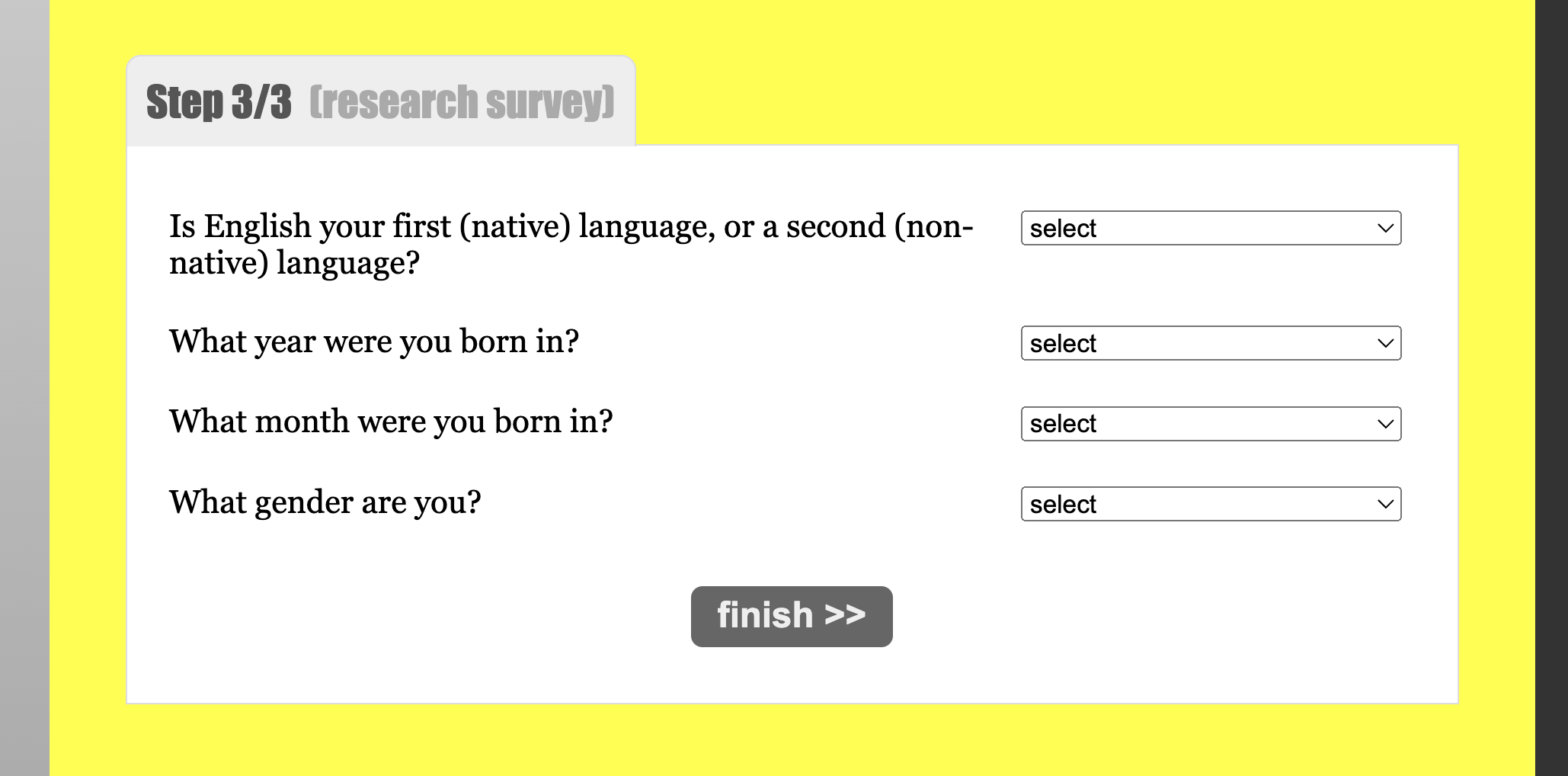The height and width of the screenshot is (776, 1568).
Task: Click the "What month were you born in?" label
Action: [391, 422]
